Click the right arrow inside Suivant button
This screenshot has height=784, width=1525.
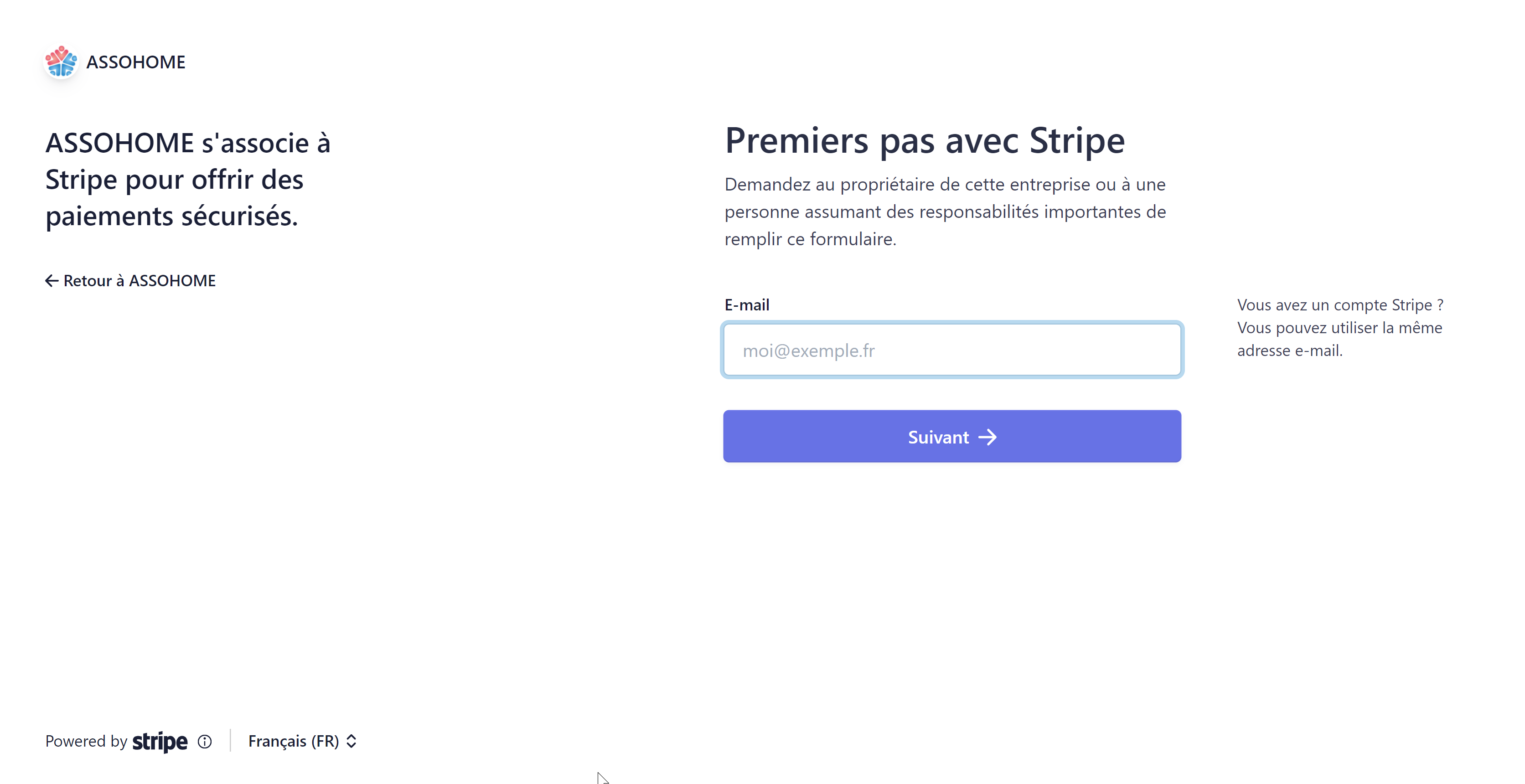[x=987, y=437]
